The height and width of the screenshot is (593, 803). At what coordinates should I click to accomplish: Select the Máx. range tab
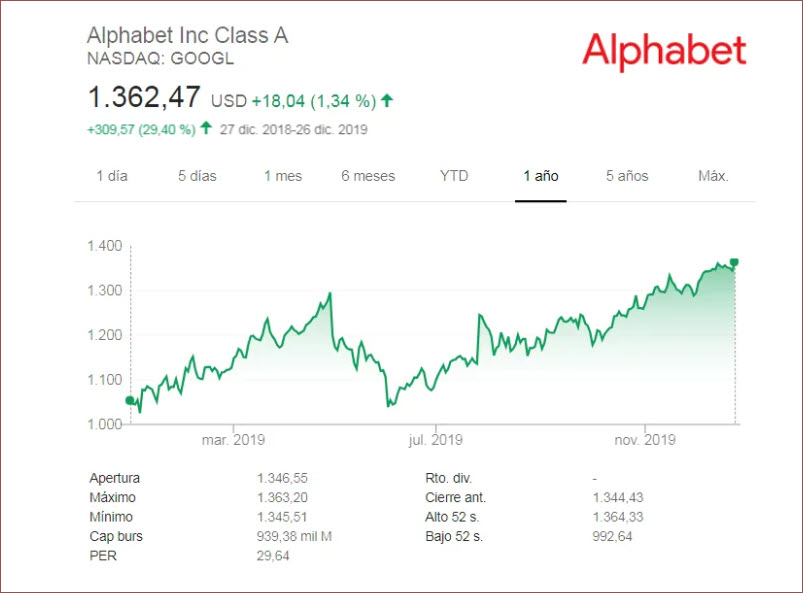(713, 176)
